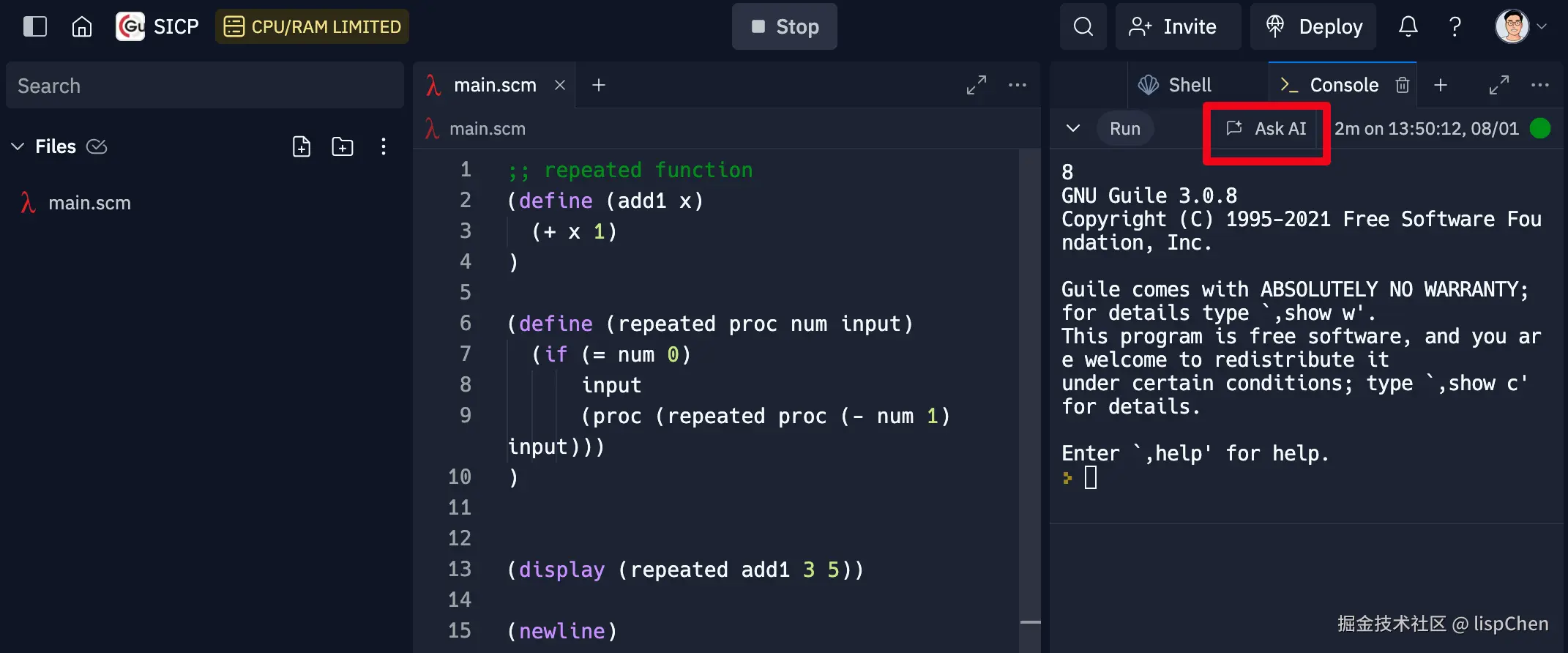Viewport: 1568px width, 653px height.
Task: Create a new folder in Files
Action: 342,147
